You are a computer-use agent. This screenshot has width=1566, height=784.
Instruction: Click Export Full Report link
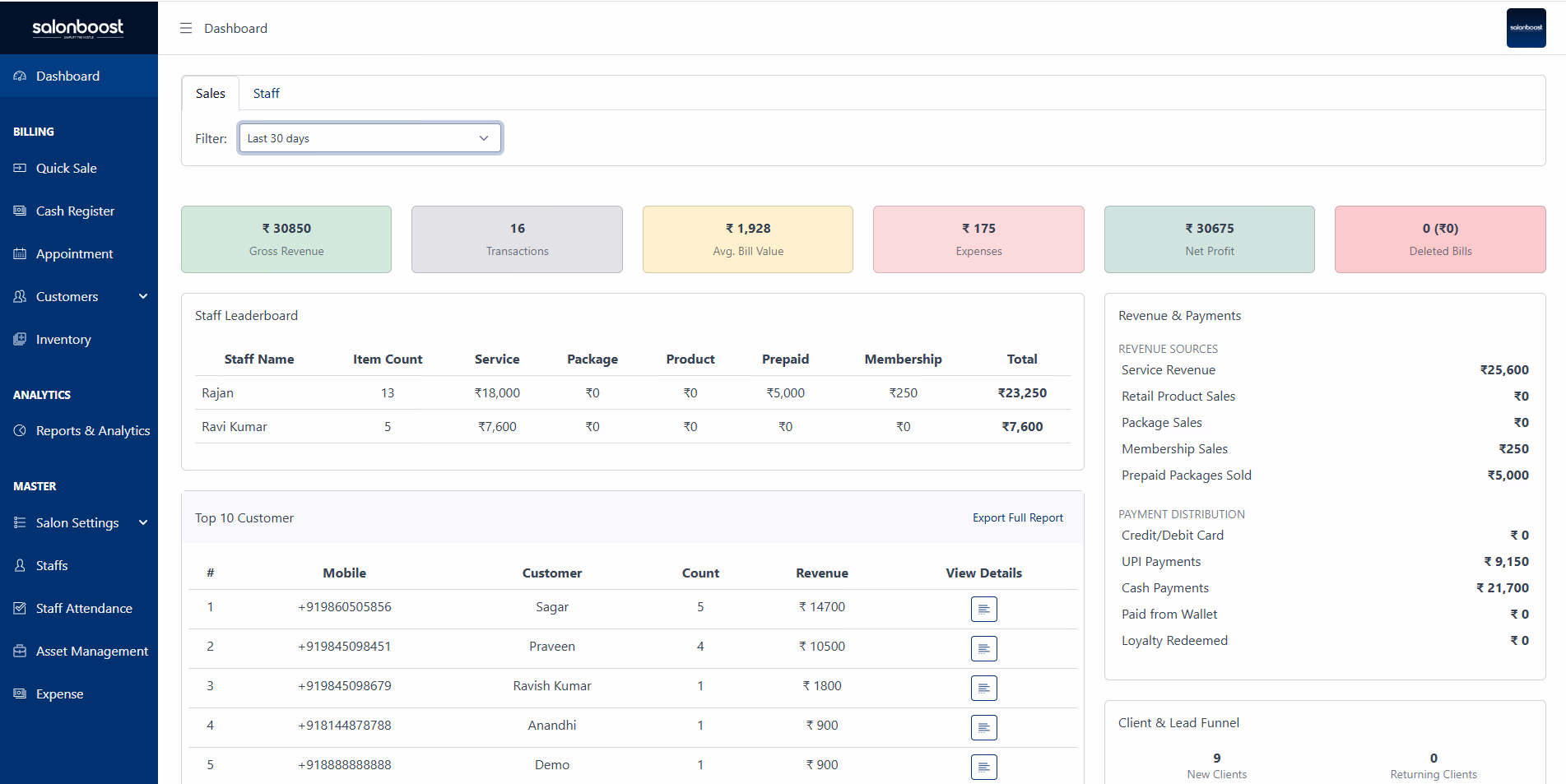(1018, 517)
